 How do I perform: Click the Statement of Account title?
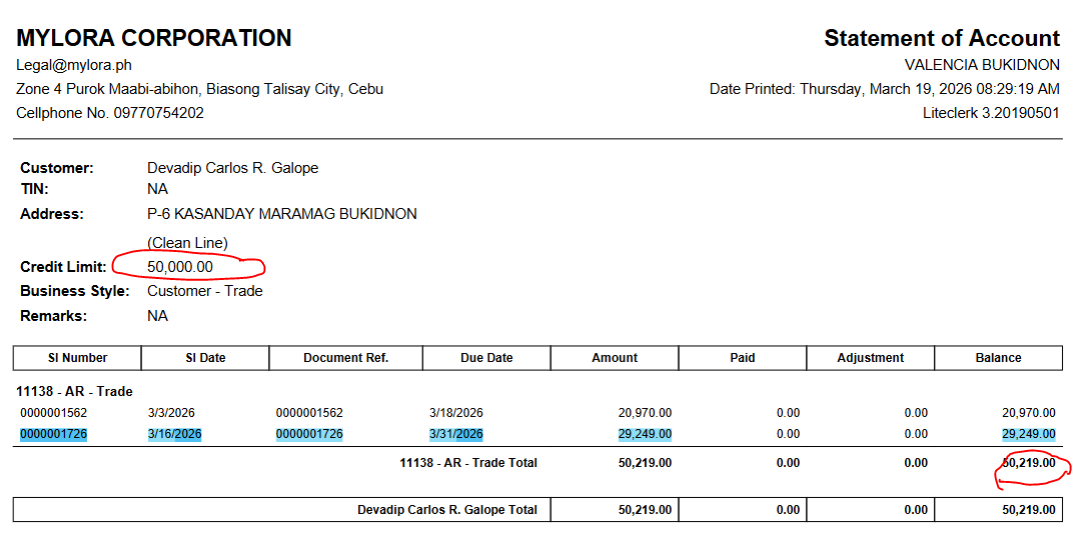tap(941, 38)
